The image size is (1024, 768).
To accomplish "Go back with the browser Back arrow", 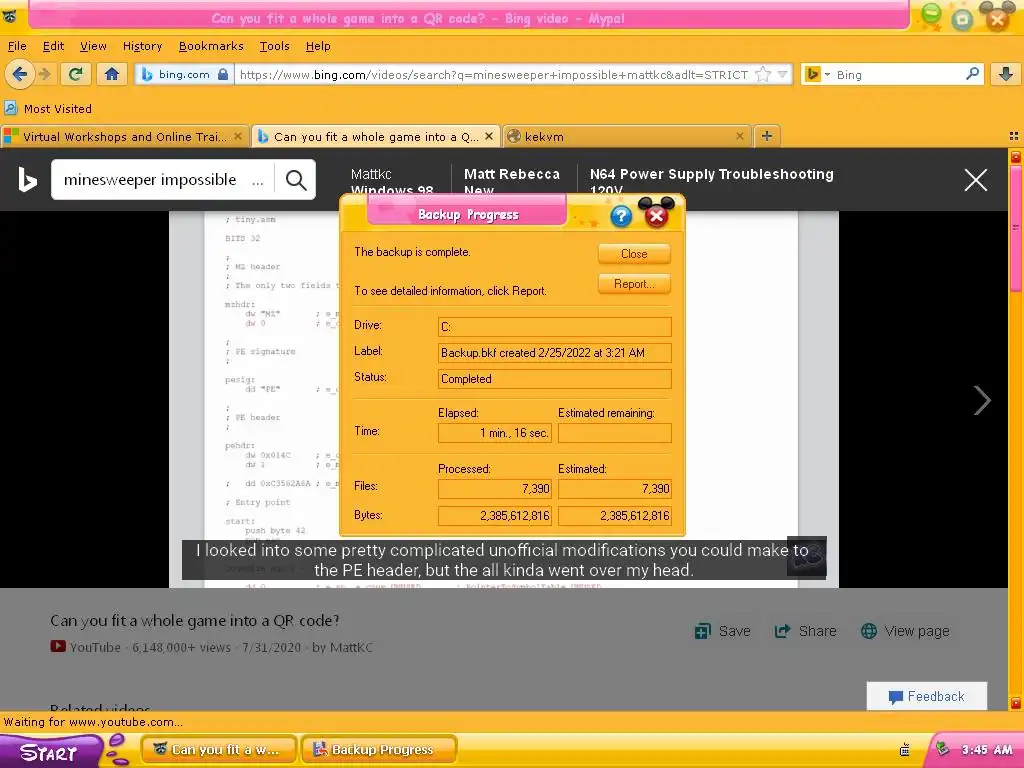I will [x=20, y=74].
